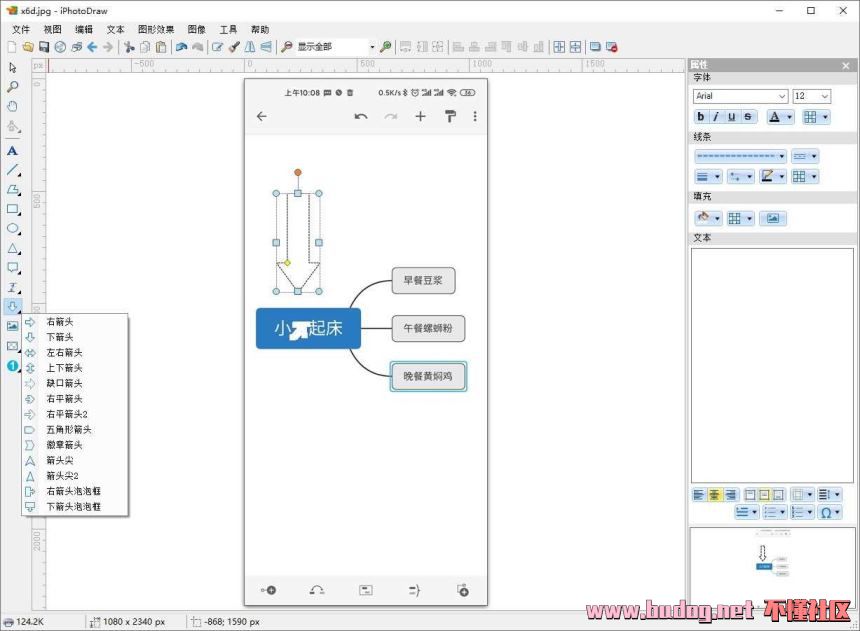The image size is (860, 631).
Task: Select the ellipse shape tool
Action: [12, 229]
